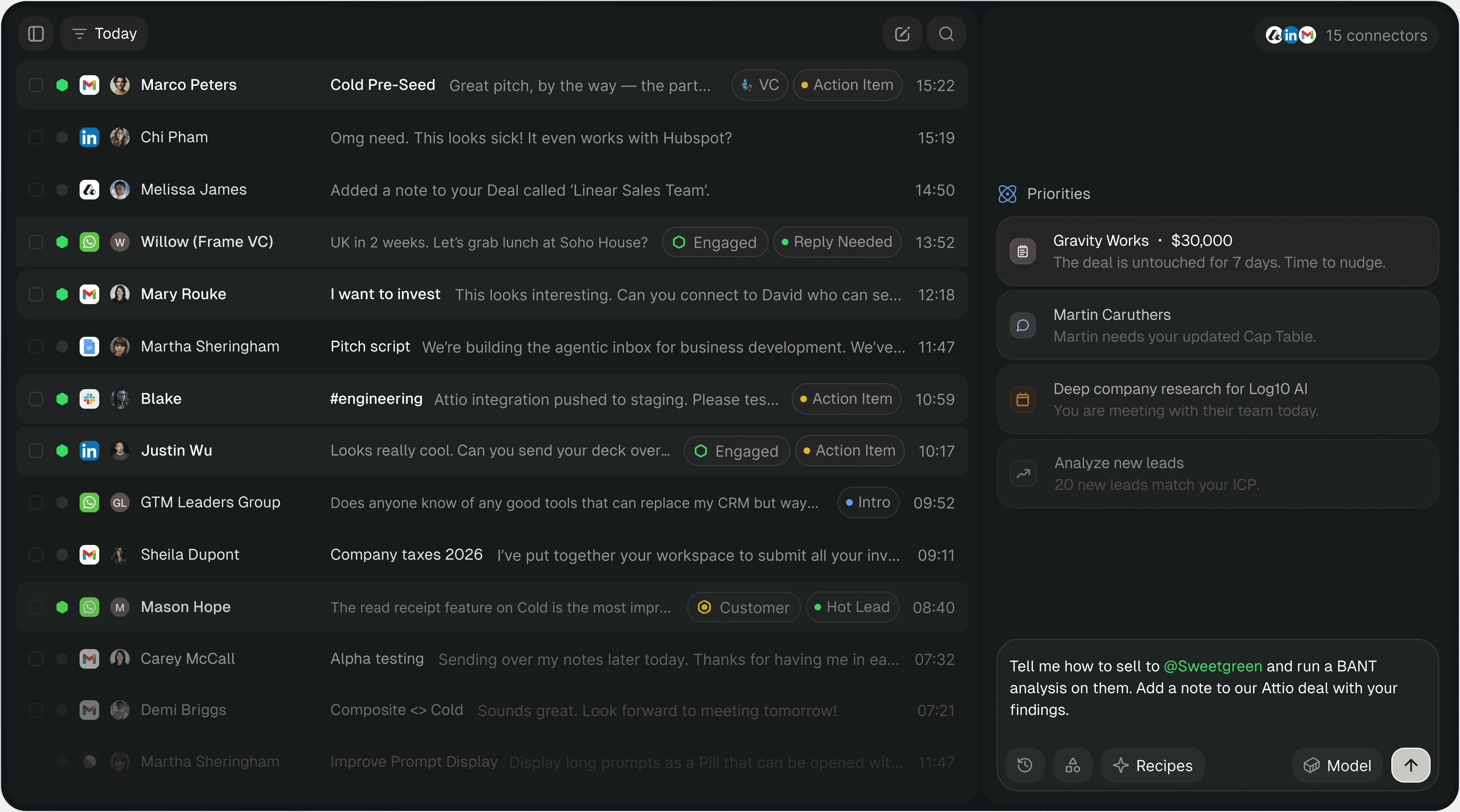Screen dimensions: 1460x812
Task: Click the shapes icon beside Recipes
Action: (x=1072, y=765)
